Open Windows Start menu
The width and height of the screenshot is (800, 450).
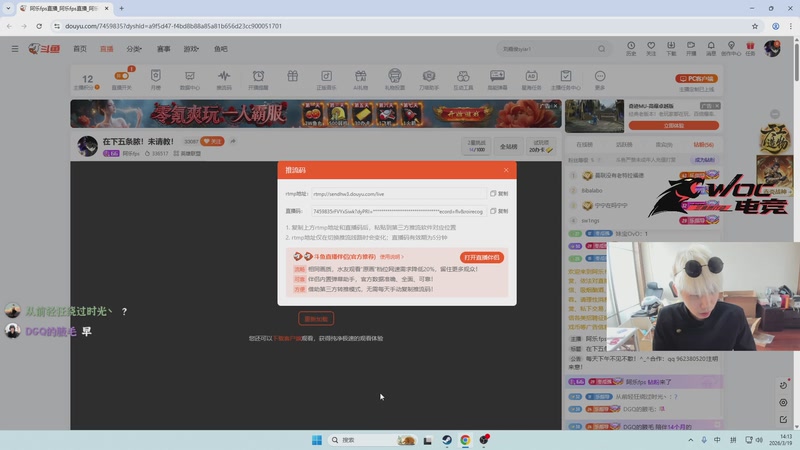316,440
